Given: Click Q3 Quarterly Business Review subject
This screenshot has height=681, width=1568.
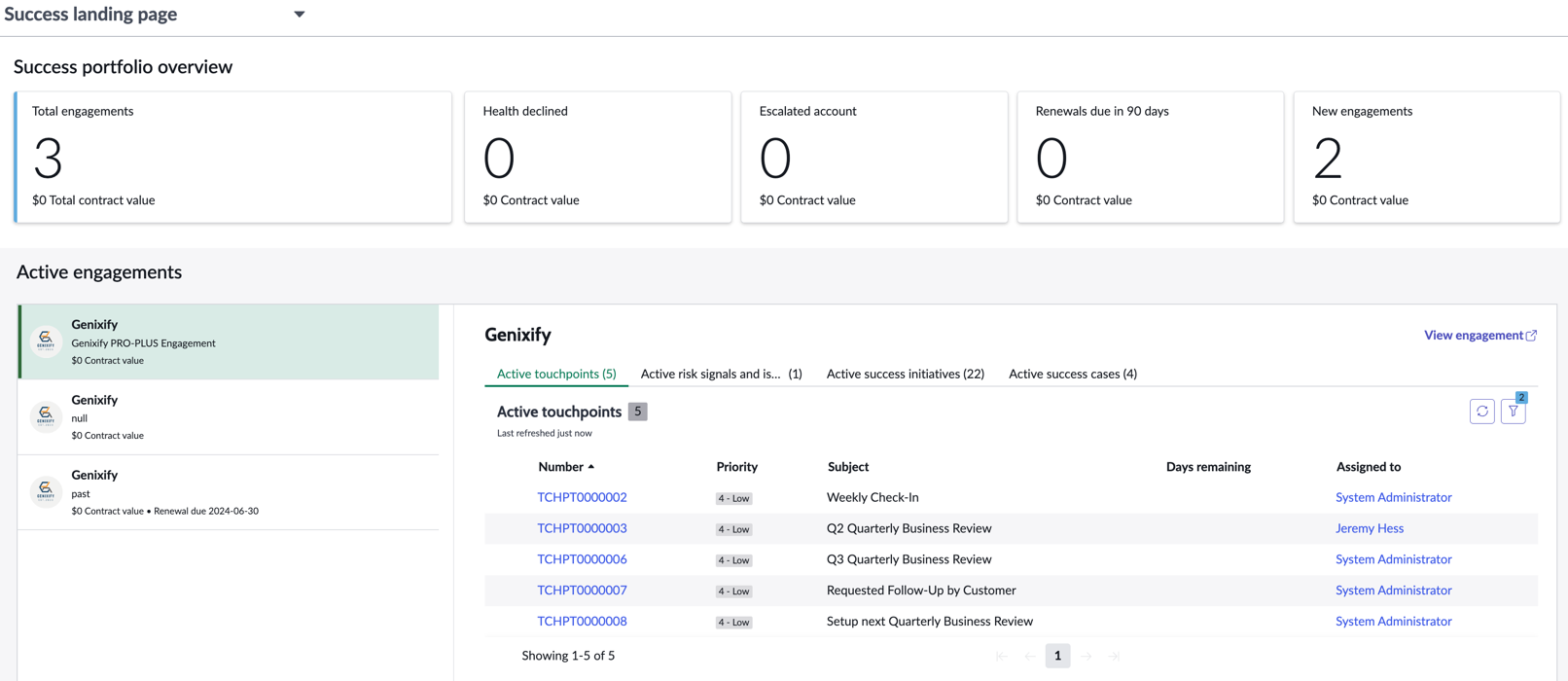Looking at the screenshot, I should click(x=909, y=559).
